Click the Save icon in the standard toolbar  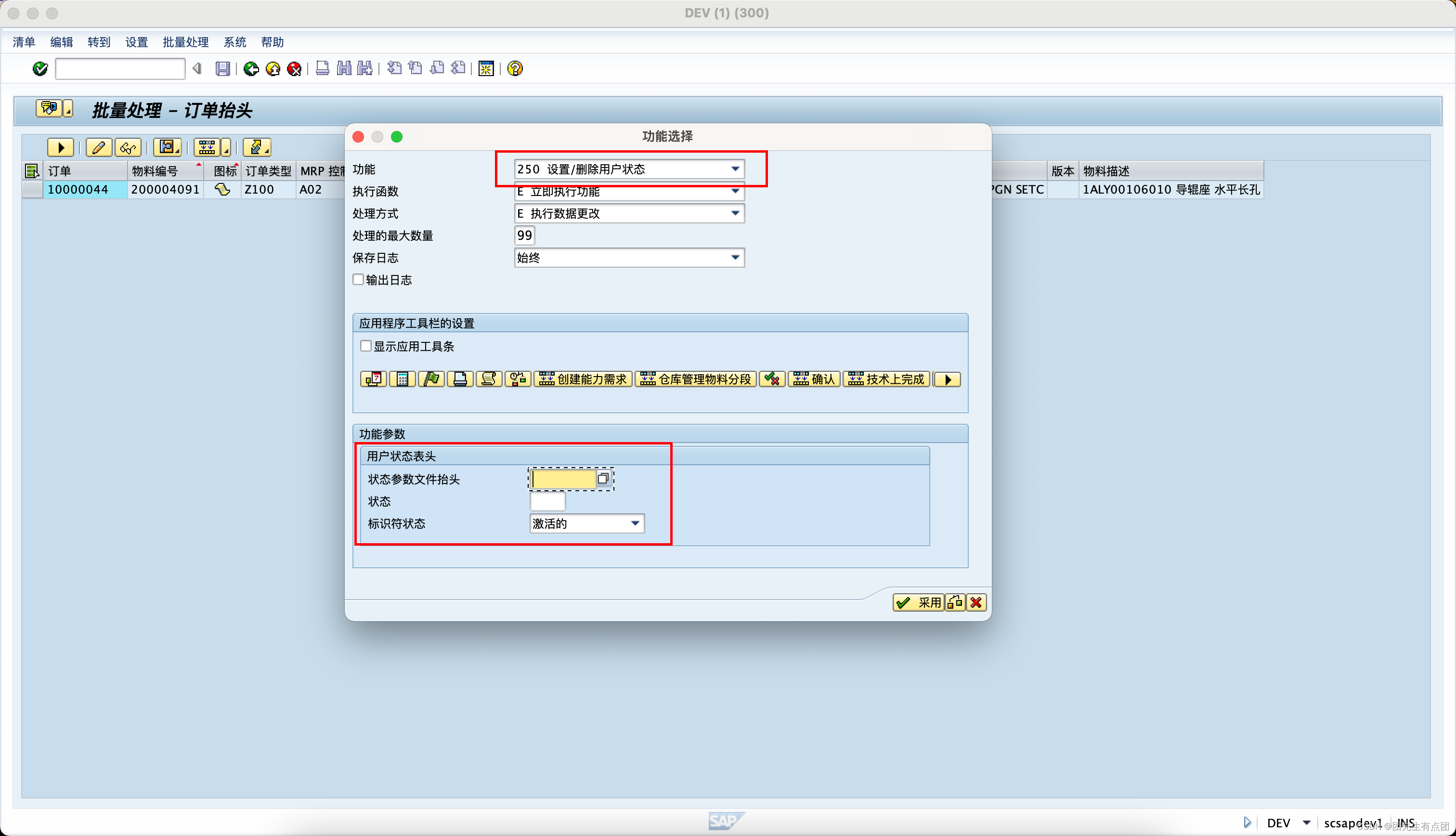223,68
